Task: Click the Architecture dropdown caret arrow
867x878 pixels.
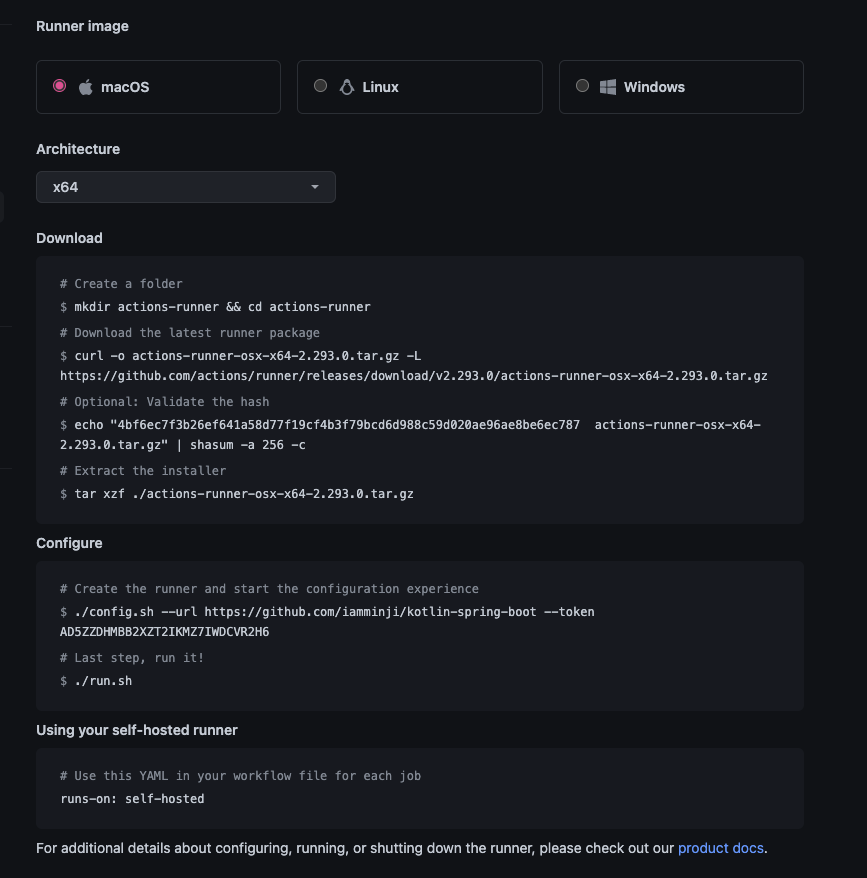Action: point(315,187)
